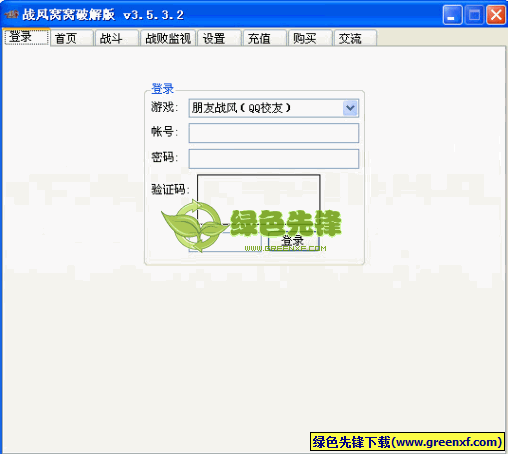
Task: Open the www.greenxf.com download banner link
Action: tap(407, 442)
